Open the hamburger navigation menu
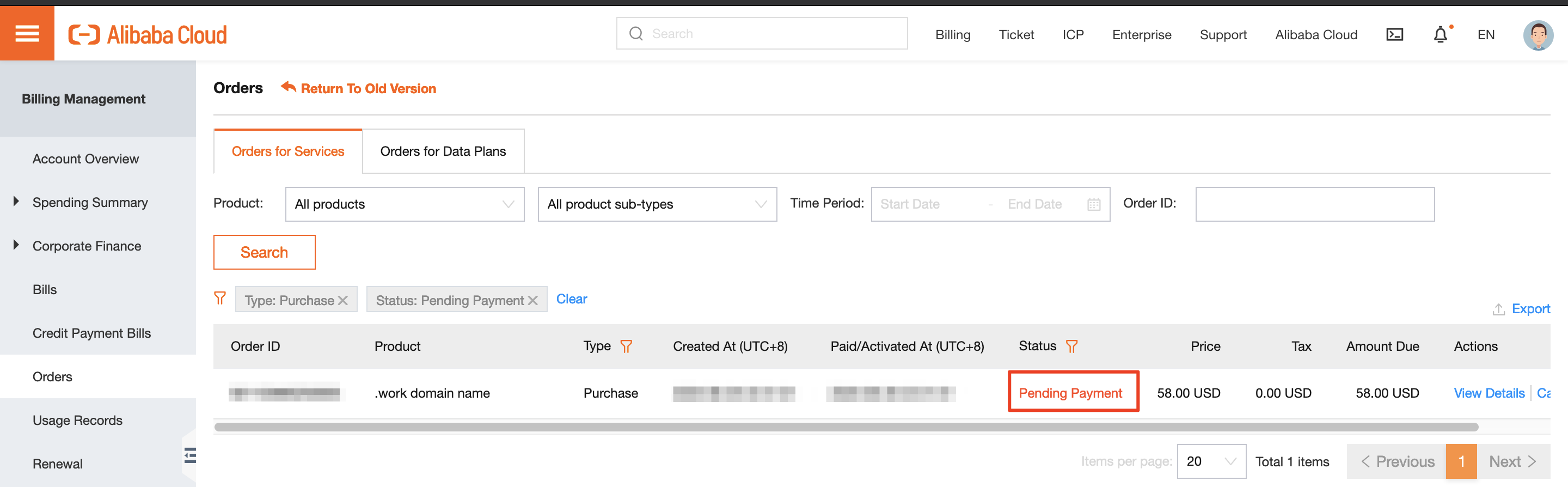This screenshot has height=487, width=1568. click(x=27, y=33)
